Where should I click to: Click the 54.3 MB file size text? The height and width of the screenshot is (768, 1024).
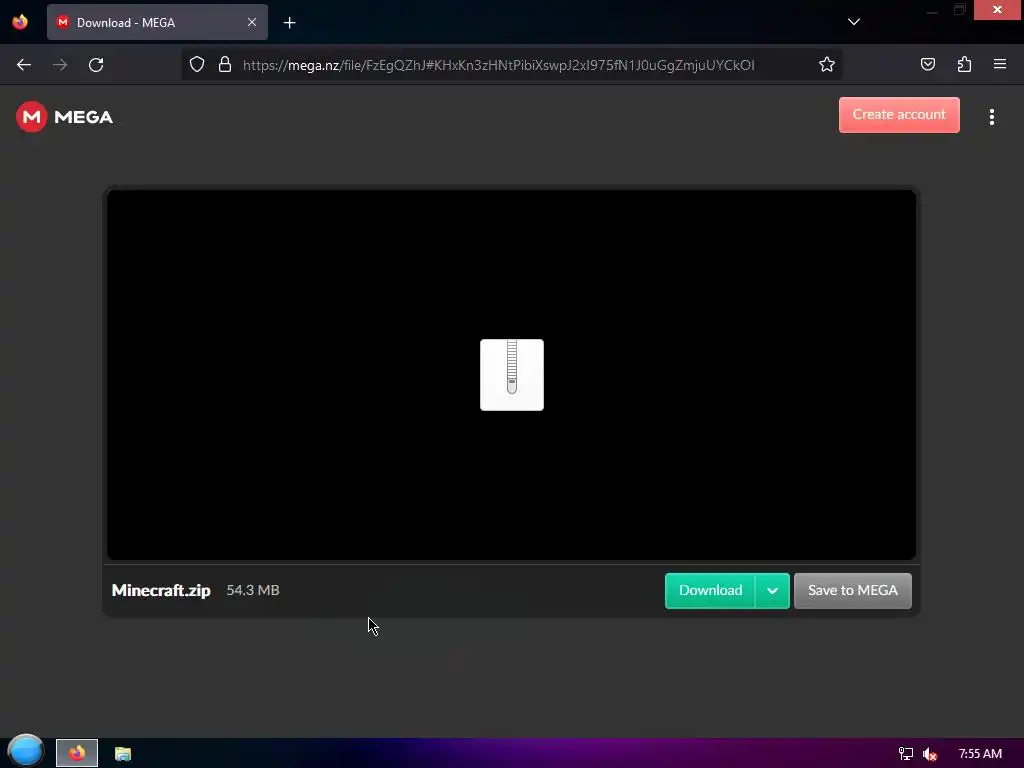tap(253, 590)
